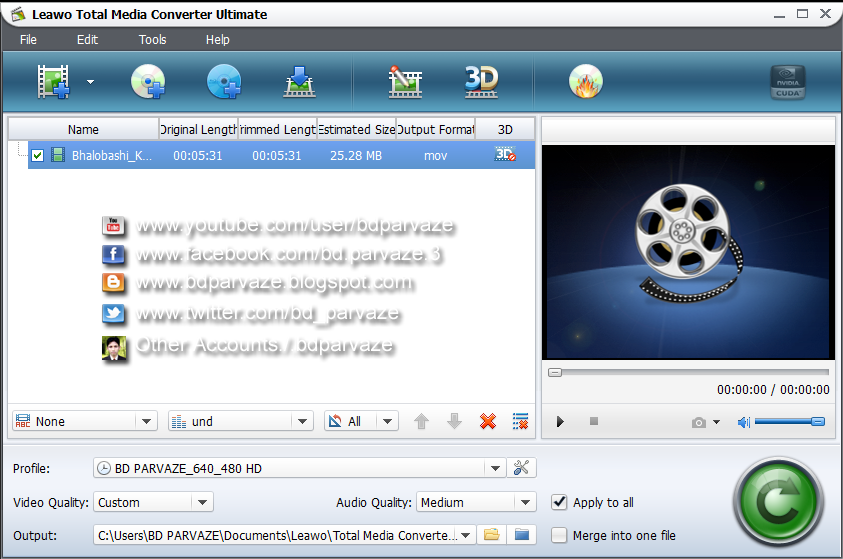
Task: Click the film reel preview area
Action: pos(688,252)
